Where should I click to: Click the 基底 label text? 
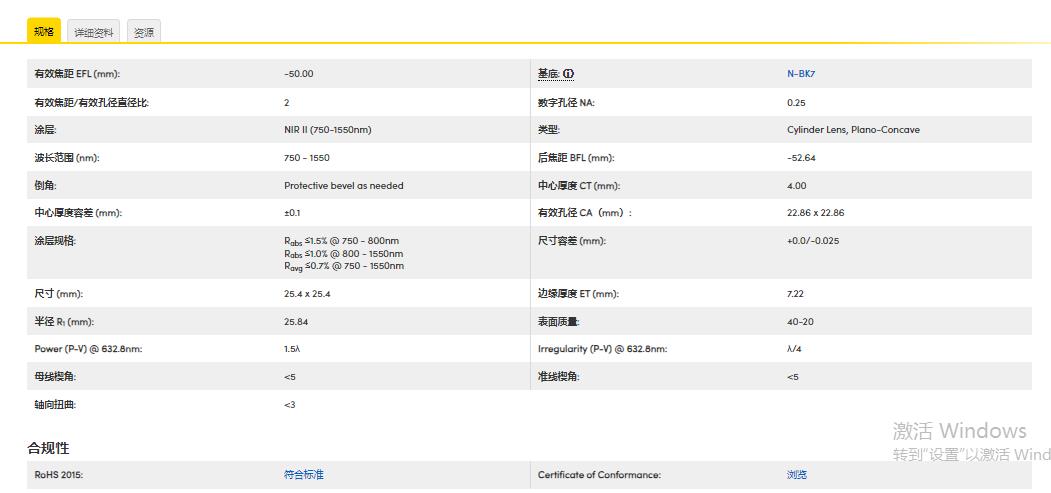[x=548, y=74]
